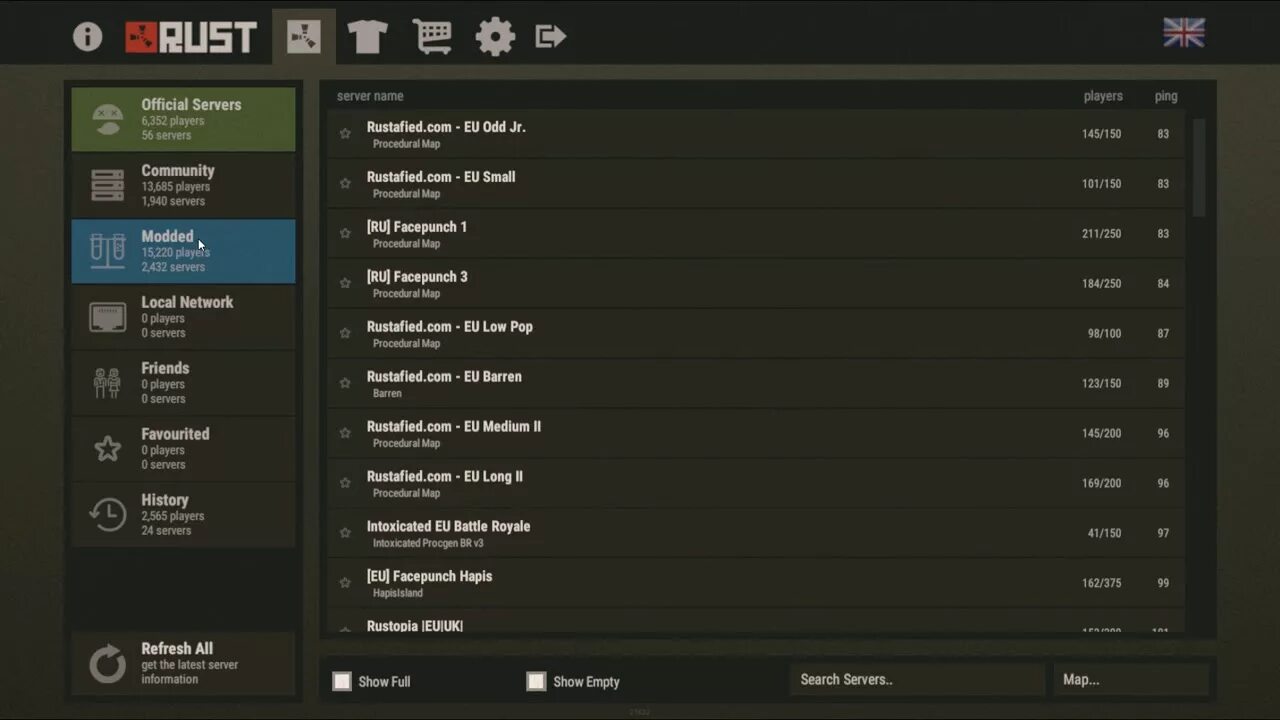This screenshot has height=720, width=1280.
Task: Select Rustafied.com - EU Barren server
Action: tap(756, 384)
